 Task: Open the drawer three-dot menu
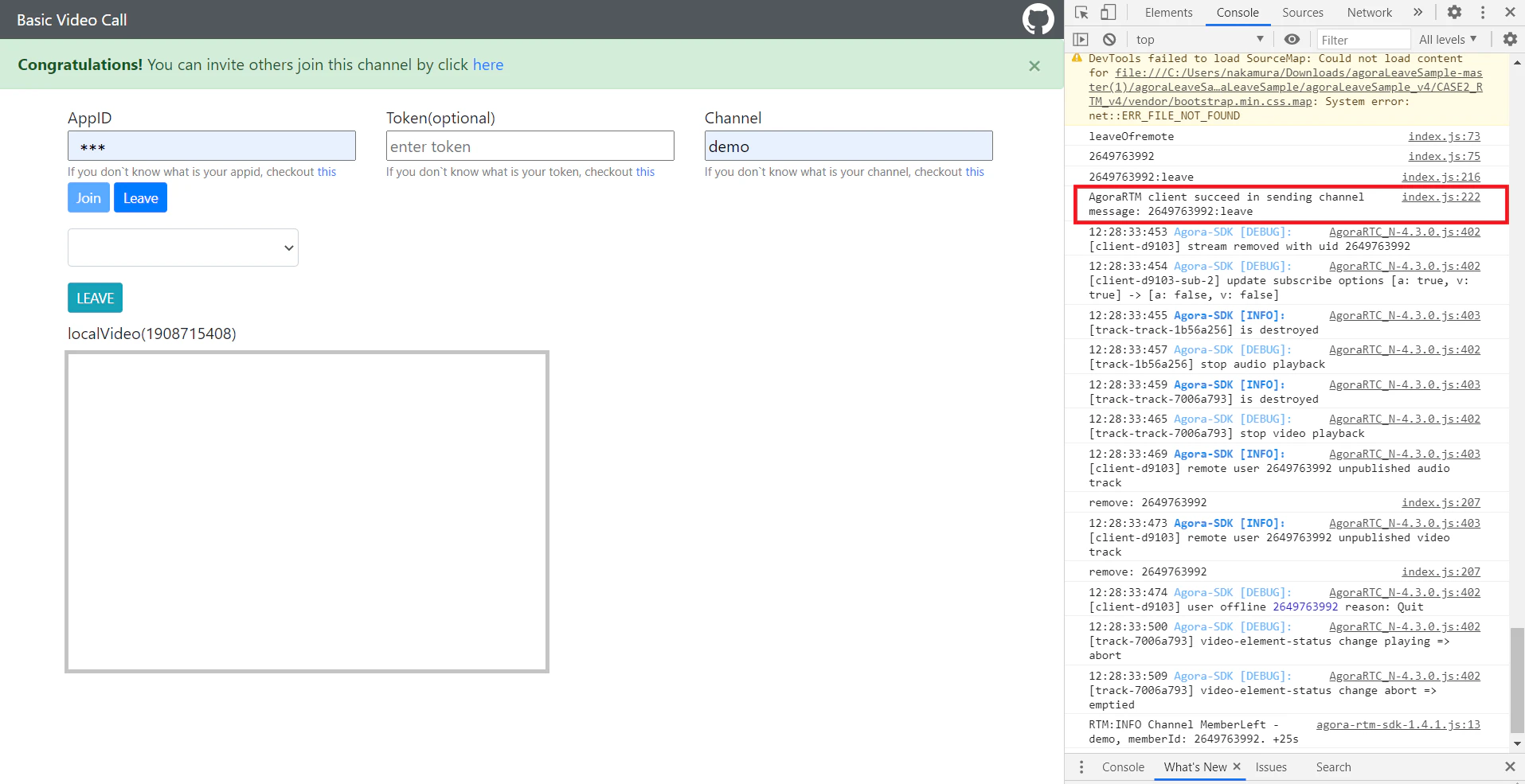coord(1081,767)
